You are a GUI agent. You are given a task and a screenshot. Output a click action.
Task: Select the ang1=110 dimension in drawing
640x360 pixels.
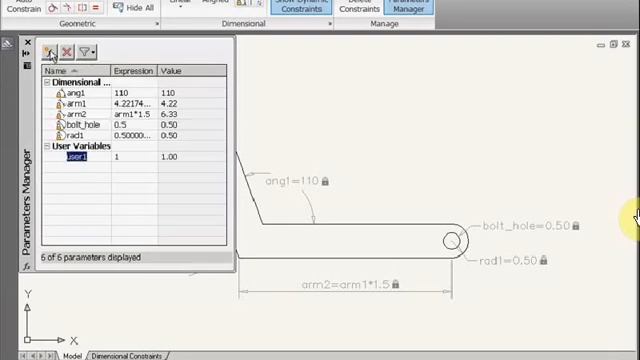[x=291, y=181]
